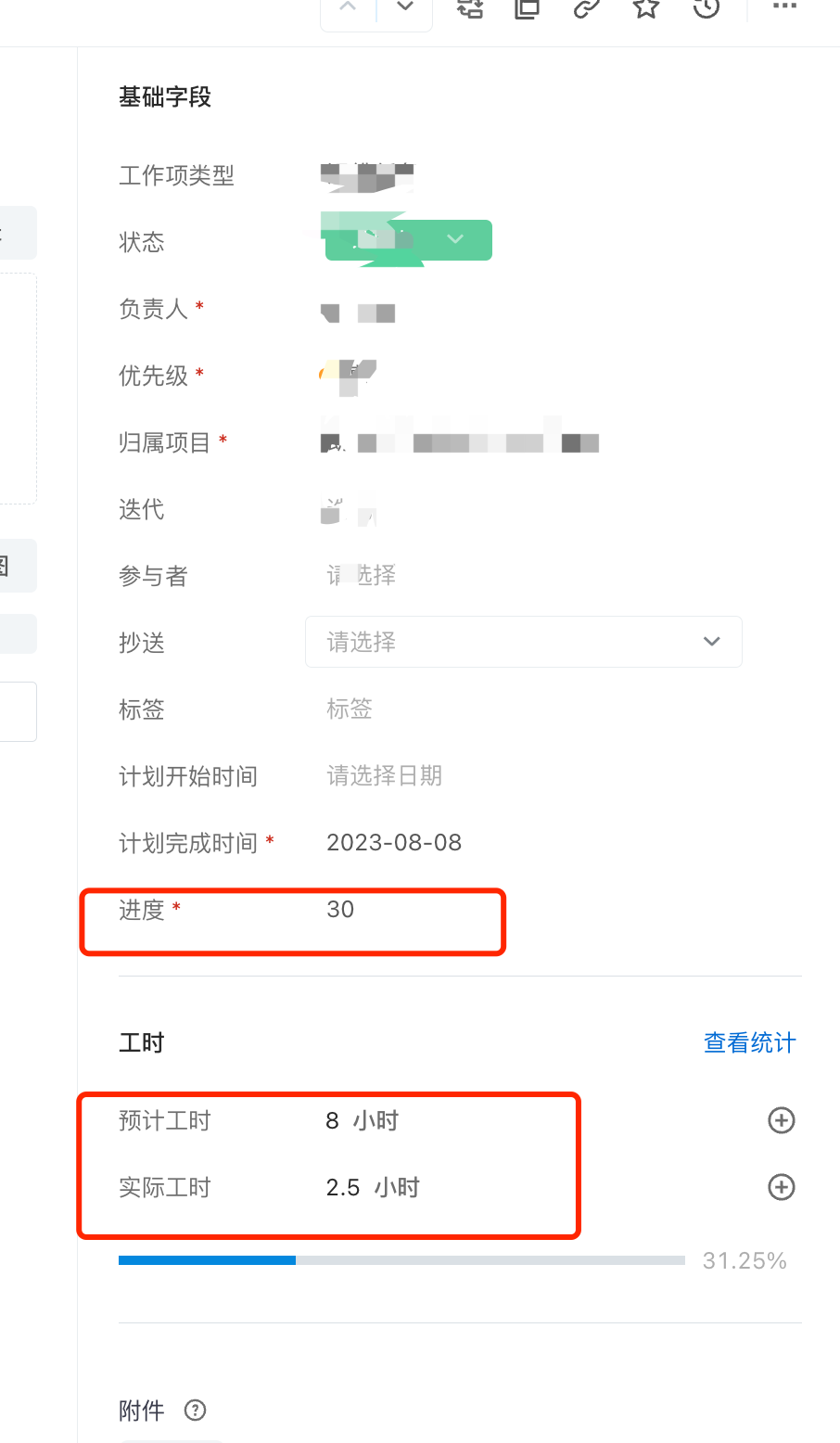Star this work item as favorite
The height and width of the screenshot is (1443, 840).
646,8
